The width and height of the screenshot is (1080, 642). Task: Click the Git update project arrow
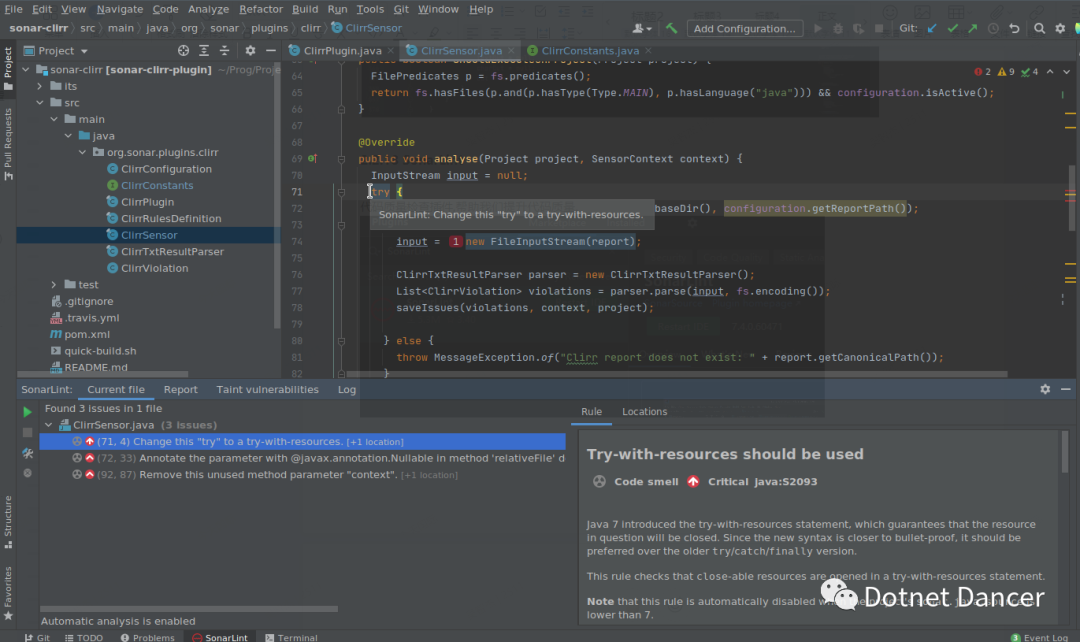[932, 29]
